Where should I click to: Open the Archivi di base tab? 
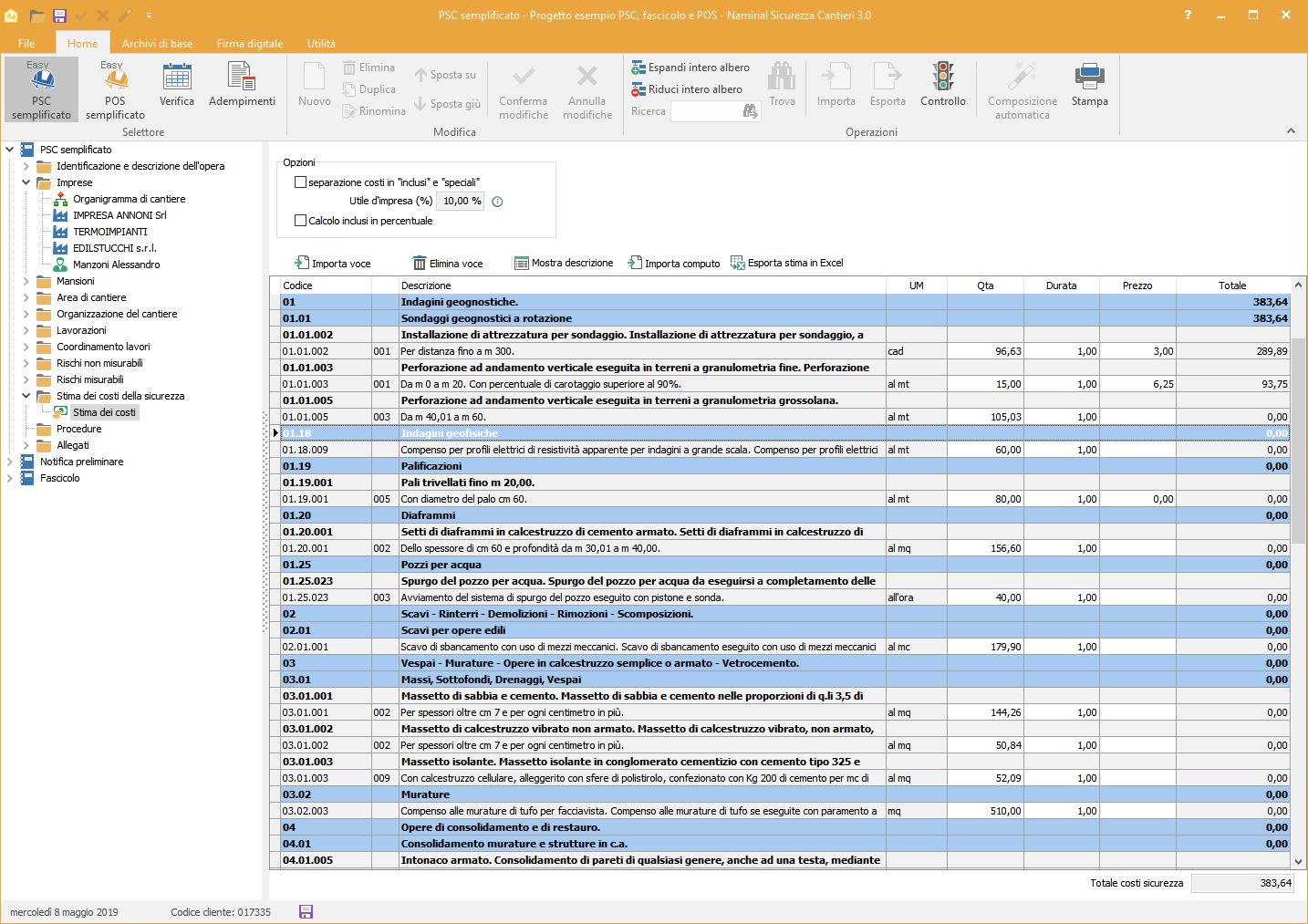pos(157,43)
